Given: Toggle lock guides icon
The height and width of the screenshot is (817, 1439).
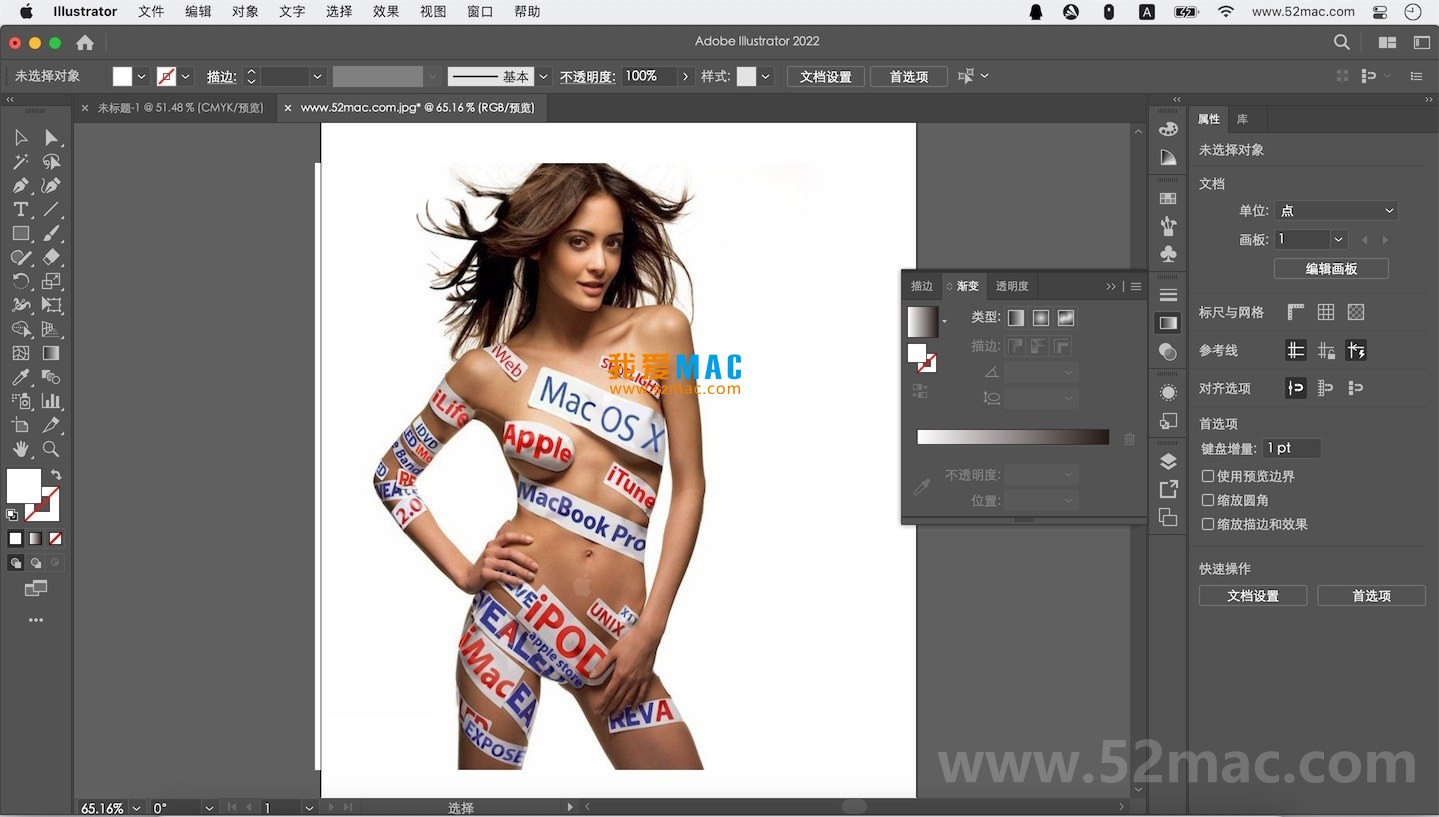Looking at the screenshot, I should (x=1326, y=350).
